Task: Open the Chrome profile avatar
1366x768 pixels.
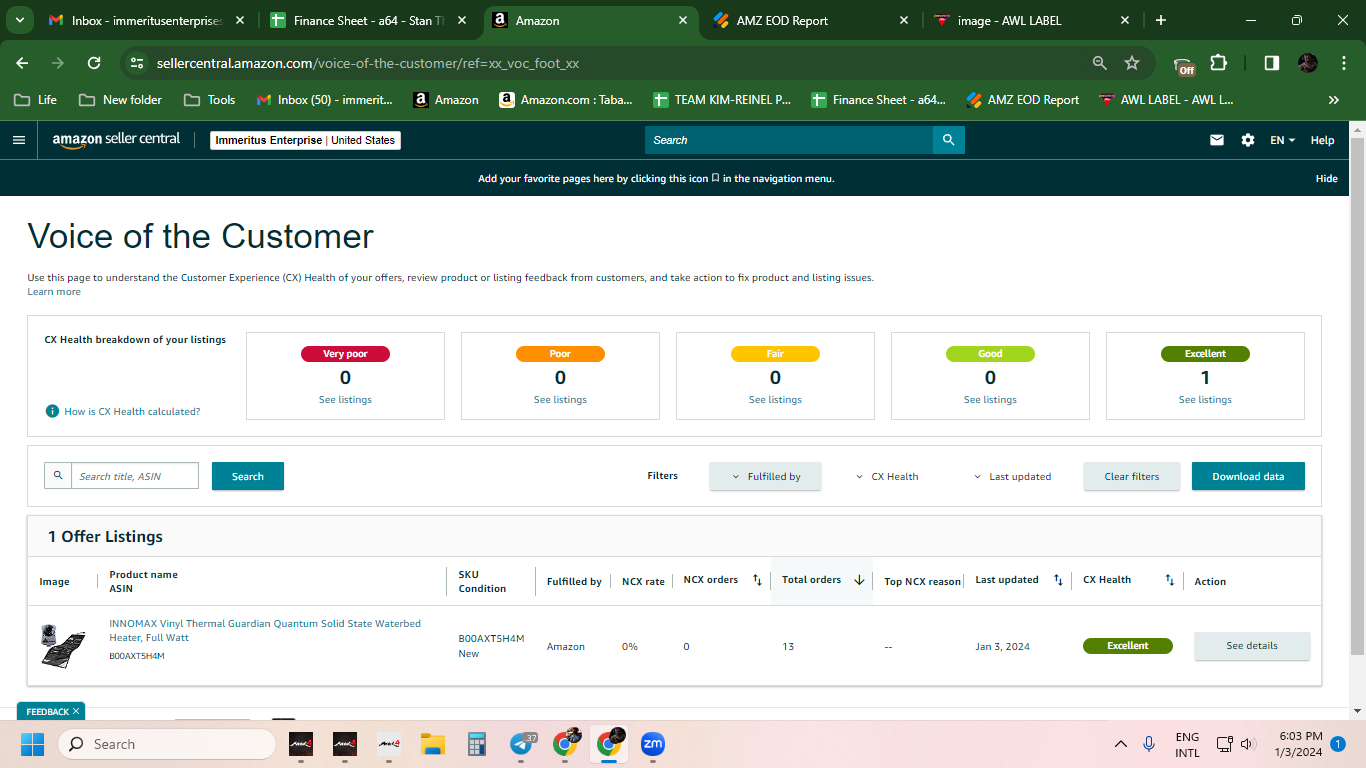Action: (1308, 63)
